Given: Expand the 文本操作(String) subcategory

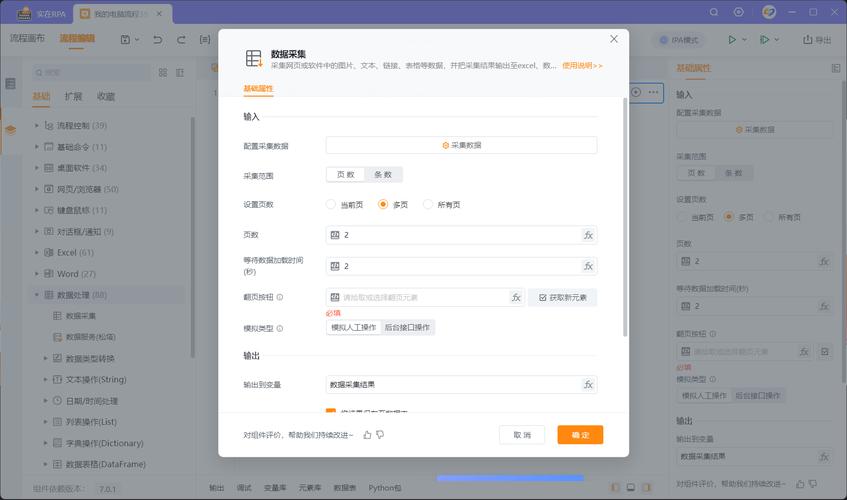Looking at the screenshot, I should pyautogui.click(x=45, y=380).
